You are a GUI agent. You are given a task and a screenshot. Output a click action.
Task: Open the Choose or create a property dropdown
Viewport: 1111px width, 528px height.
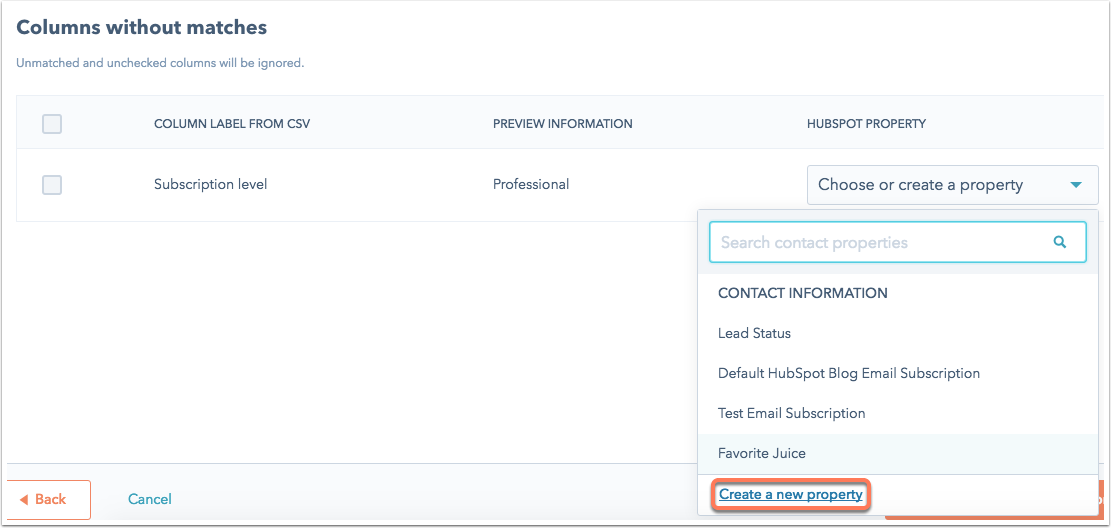952,185
